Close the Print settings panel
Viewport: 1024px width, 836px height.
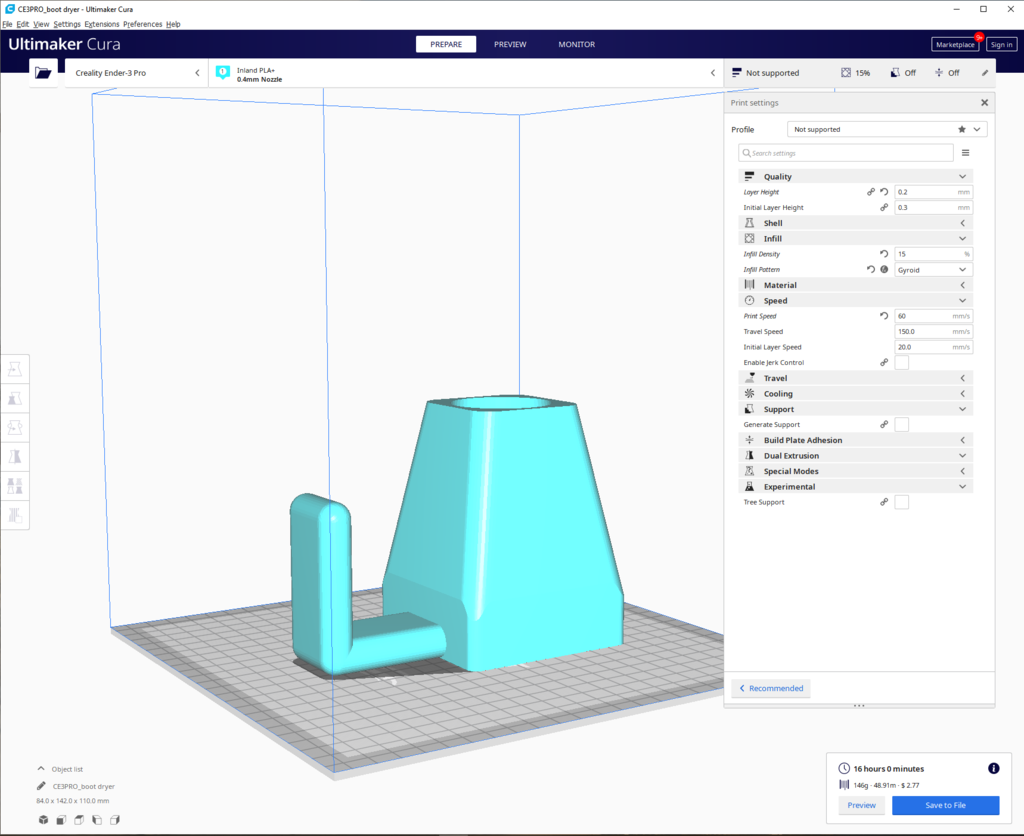pos(984,103)
